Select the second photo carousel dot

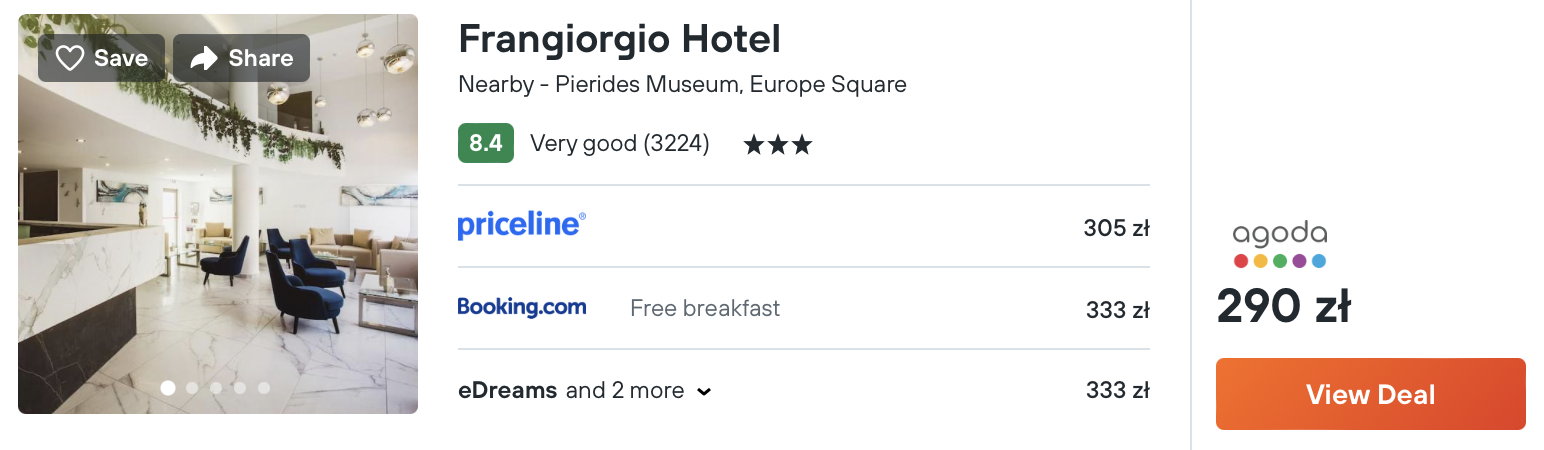tap(192, 388)
